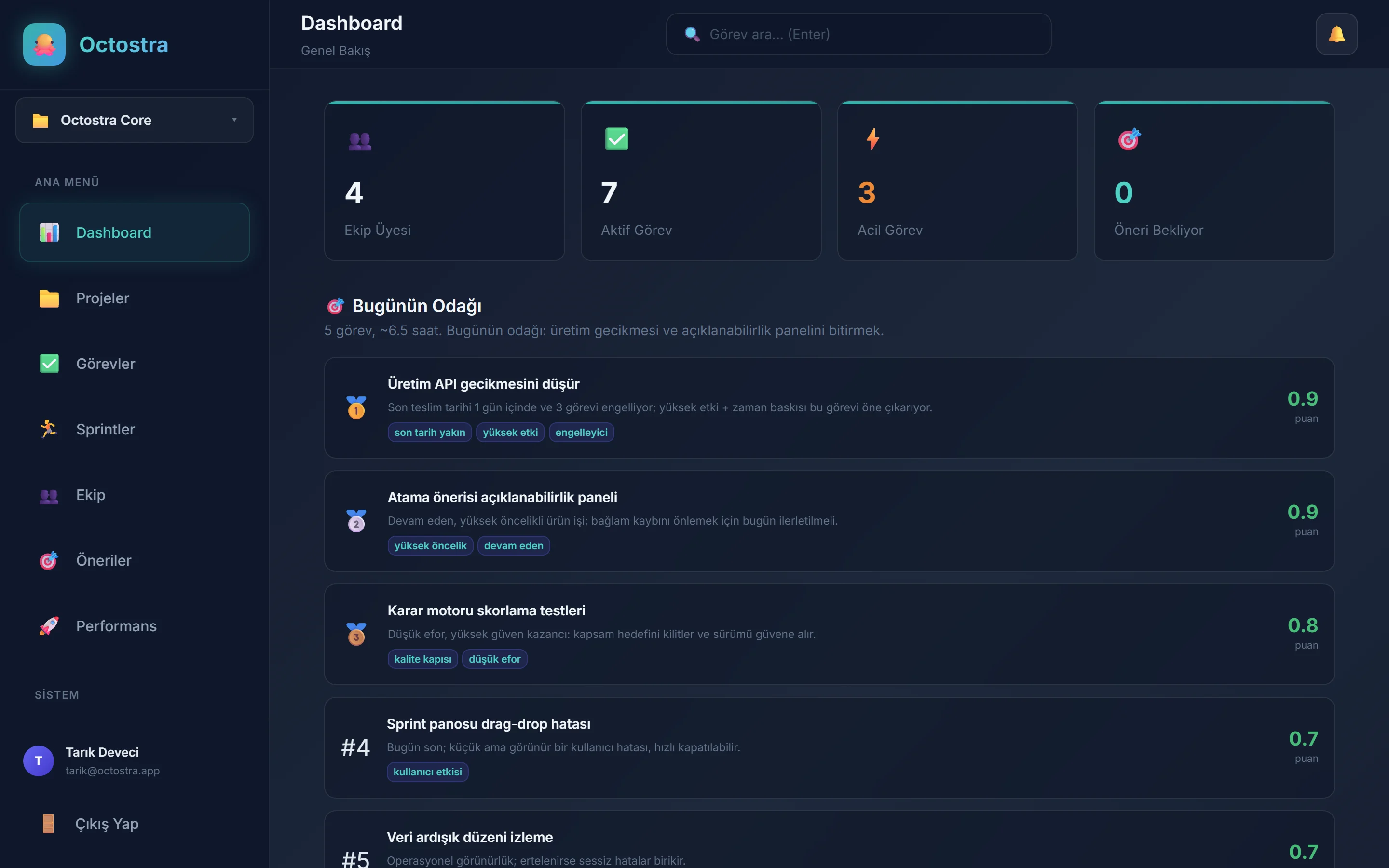Open the Aktif Görev stat card
The width and height of the screenshot is (1389, 868).
701,181
